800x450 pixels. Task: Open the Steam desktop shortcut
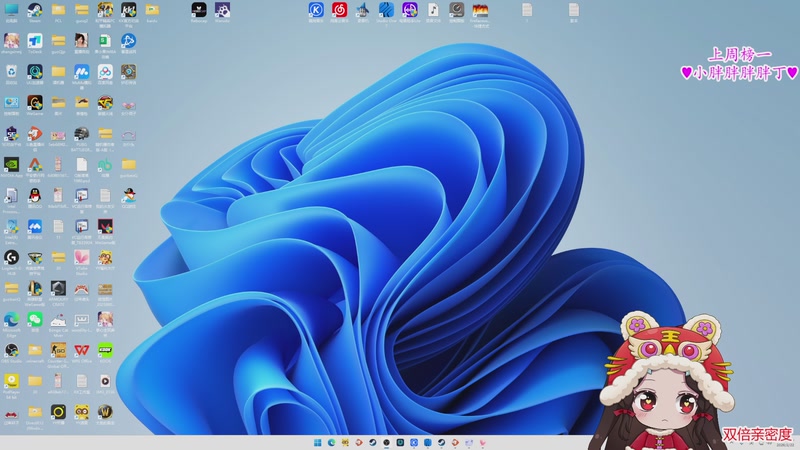pyautogui.click(x=35, y=10)
